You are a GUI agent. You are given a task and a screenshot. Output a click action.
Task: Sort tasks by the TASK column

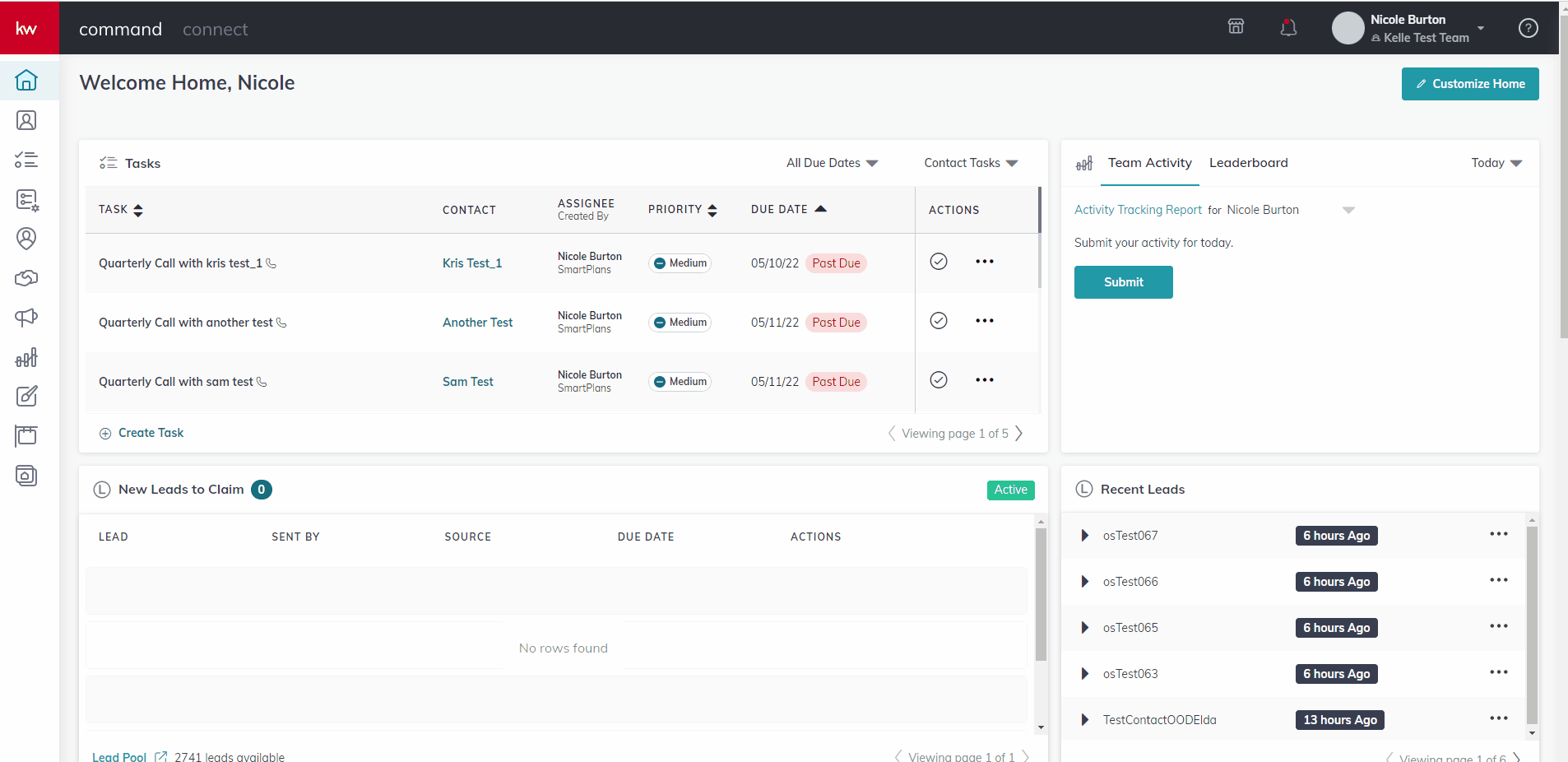[x=121, y=210]
